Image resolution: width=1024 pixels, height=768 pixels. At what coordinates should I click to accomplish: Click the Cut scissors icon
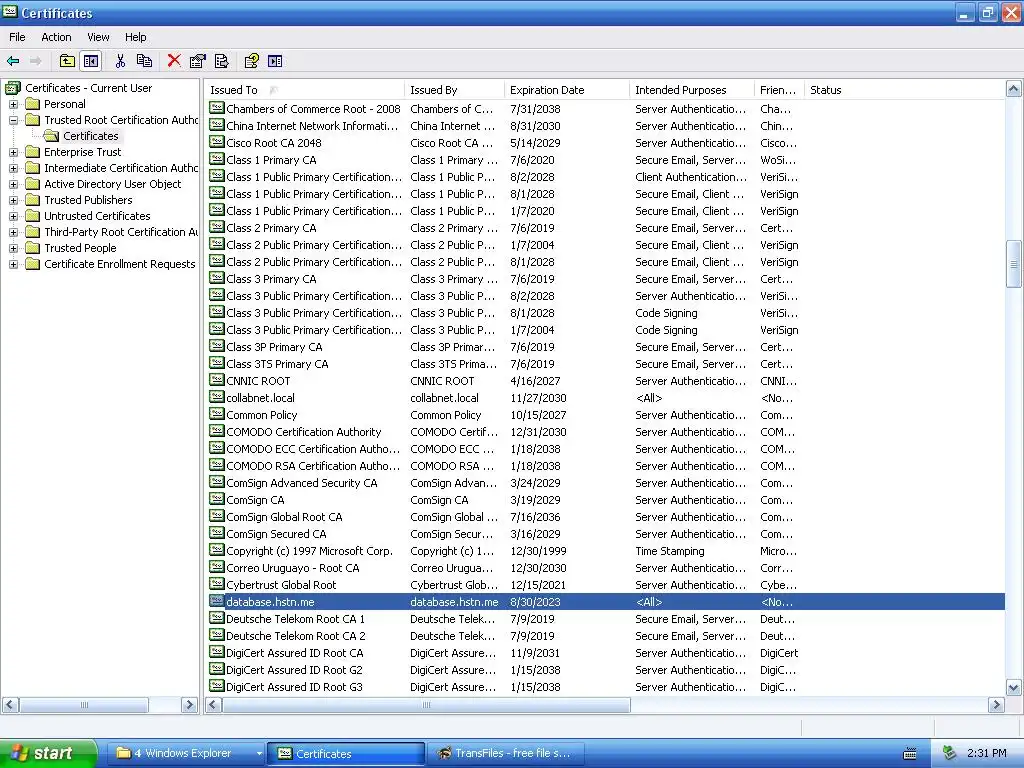coord(120,61)
